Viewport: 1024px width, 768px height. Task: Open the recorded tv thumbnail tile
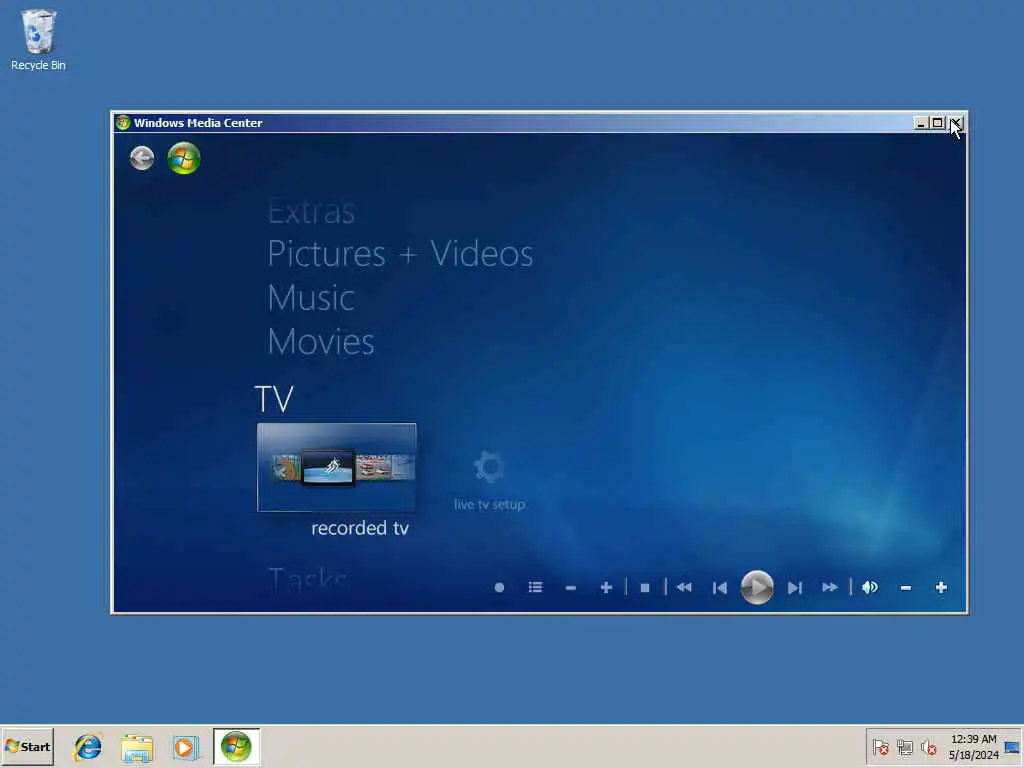click(x=336, y=467)
